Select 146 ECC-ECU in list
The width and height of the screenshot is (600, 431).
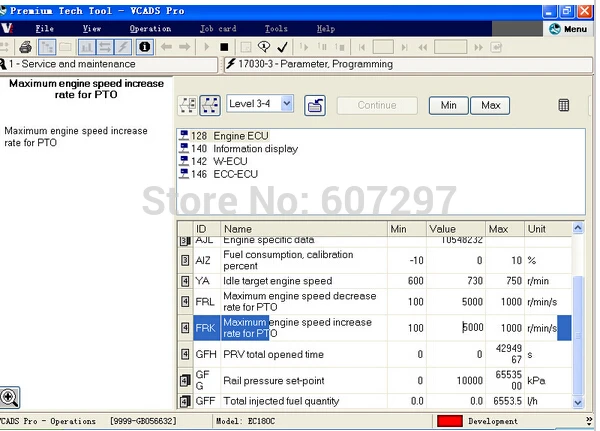click(x=218, y=174)
